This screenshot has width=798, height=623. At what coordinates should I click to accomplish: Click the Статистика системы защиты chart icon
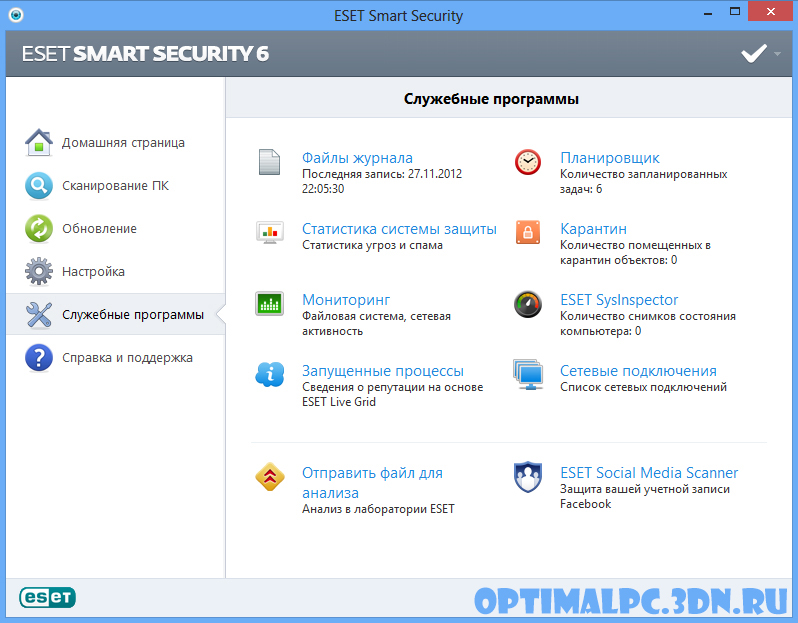pos(270,233)
